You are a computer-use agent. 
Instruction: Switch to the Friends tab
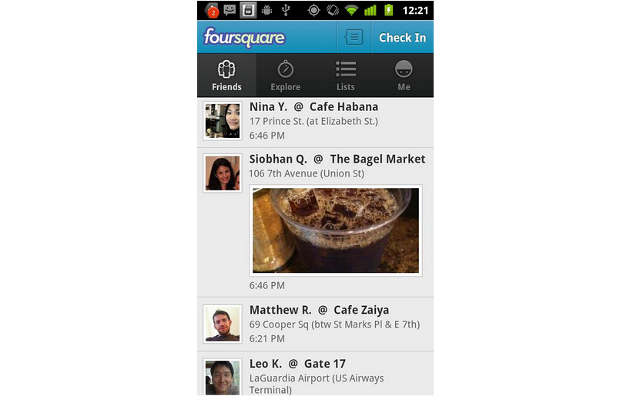pyautogui.click(x=227, y=75)
